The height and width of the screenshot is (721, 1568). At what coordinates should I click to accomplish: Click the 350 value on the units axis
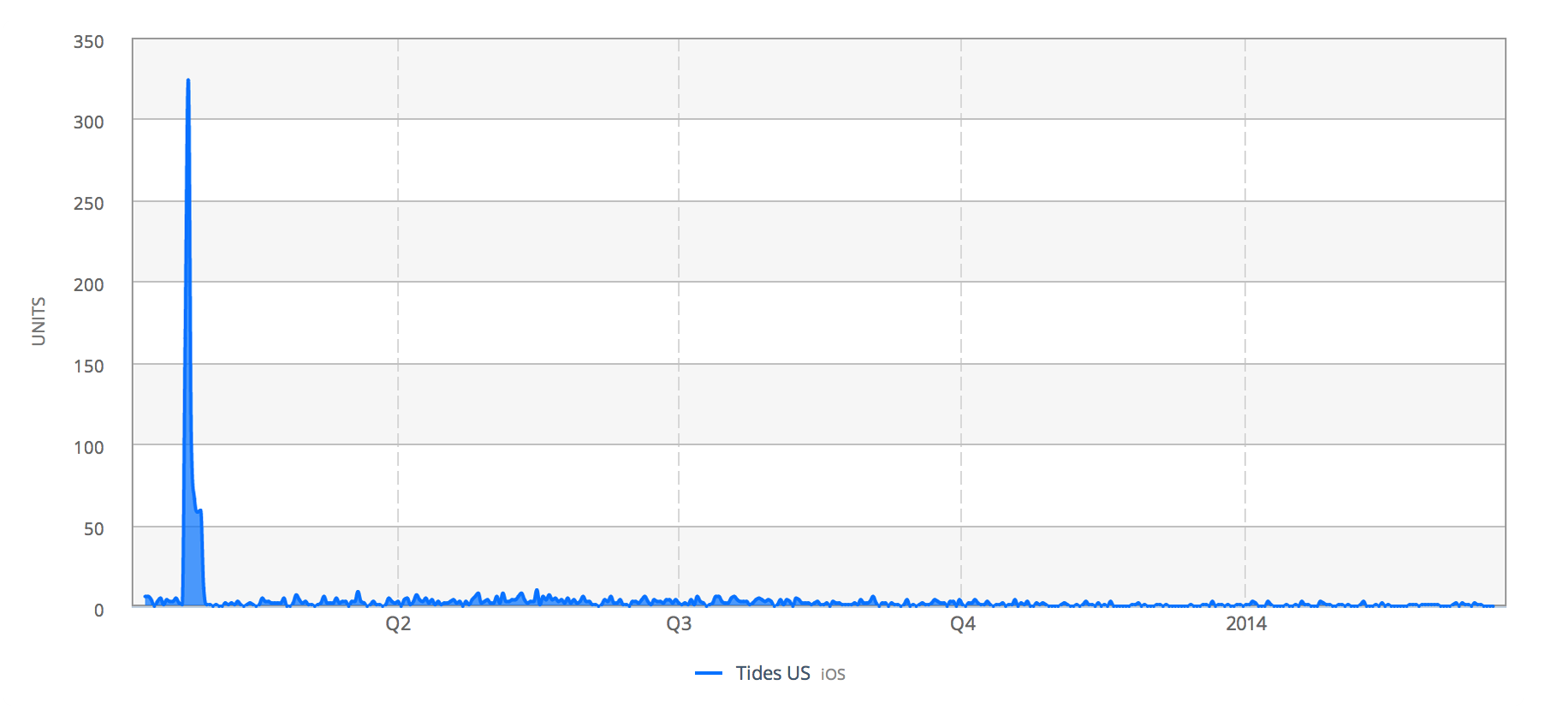88,42
